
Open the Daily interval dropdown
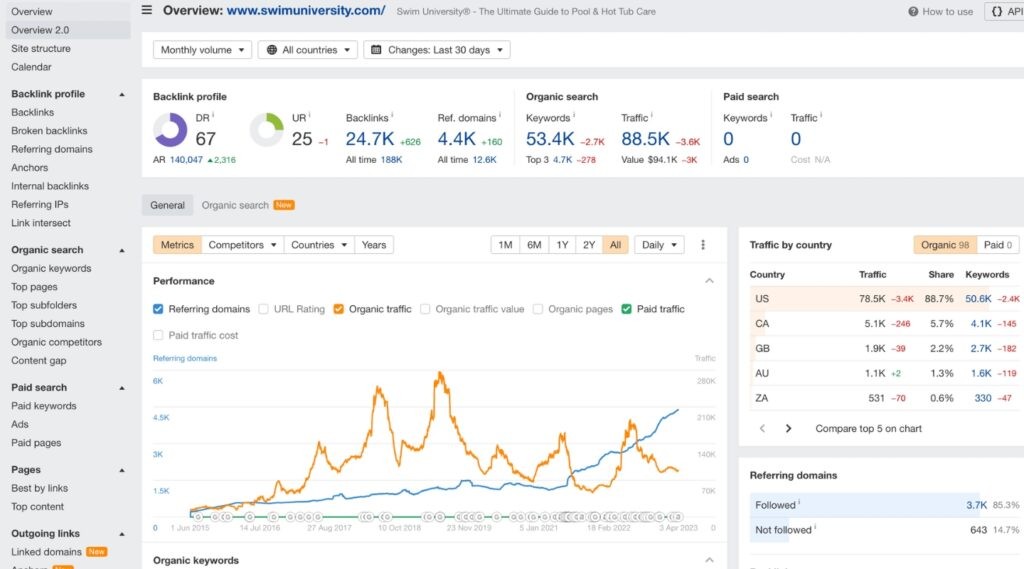pyautogui.click(x=659, y=245)
